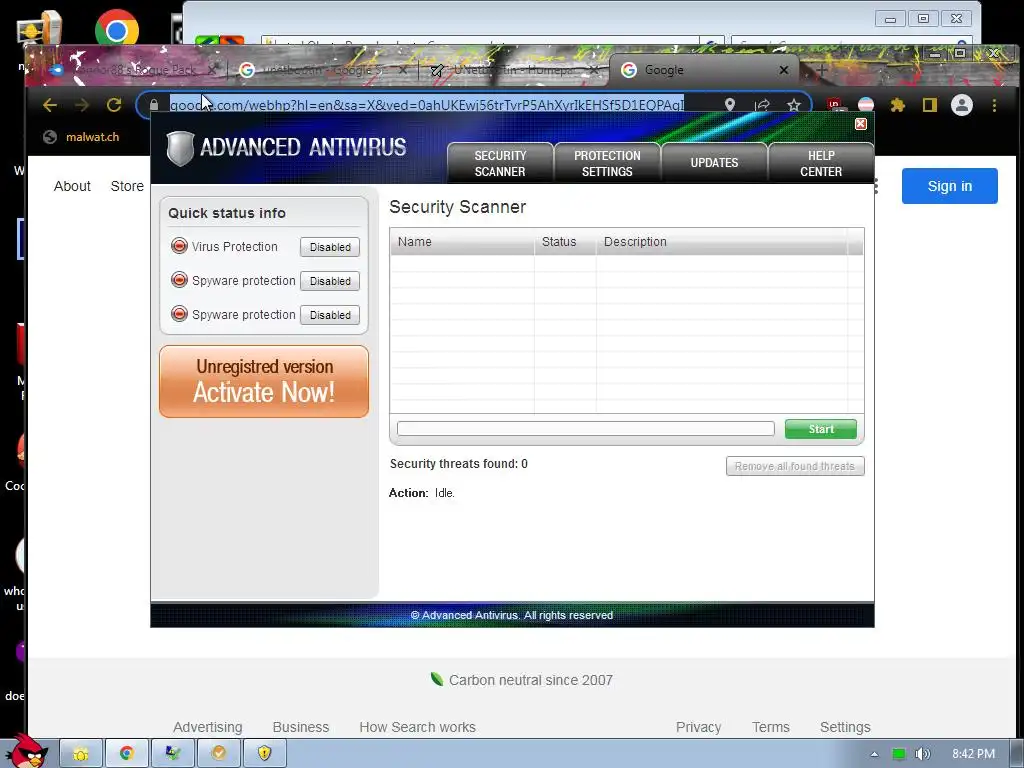Open the Chrome Extensions puzzle icon
The image size is (1024, 768).
(898, 105)
